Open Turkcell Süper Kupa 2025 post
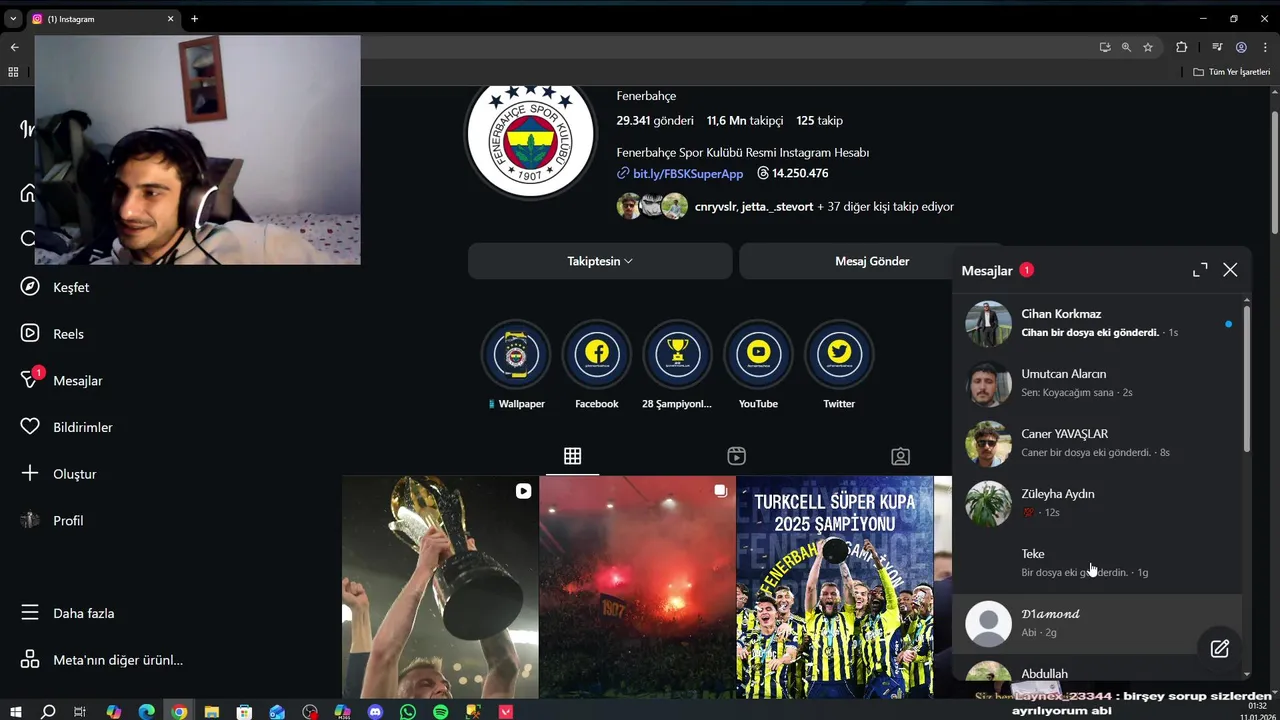Viewport: 1280px width, 720px height. point(835,587)
